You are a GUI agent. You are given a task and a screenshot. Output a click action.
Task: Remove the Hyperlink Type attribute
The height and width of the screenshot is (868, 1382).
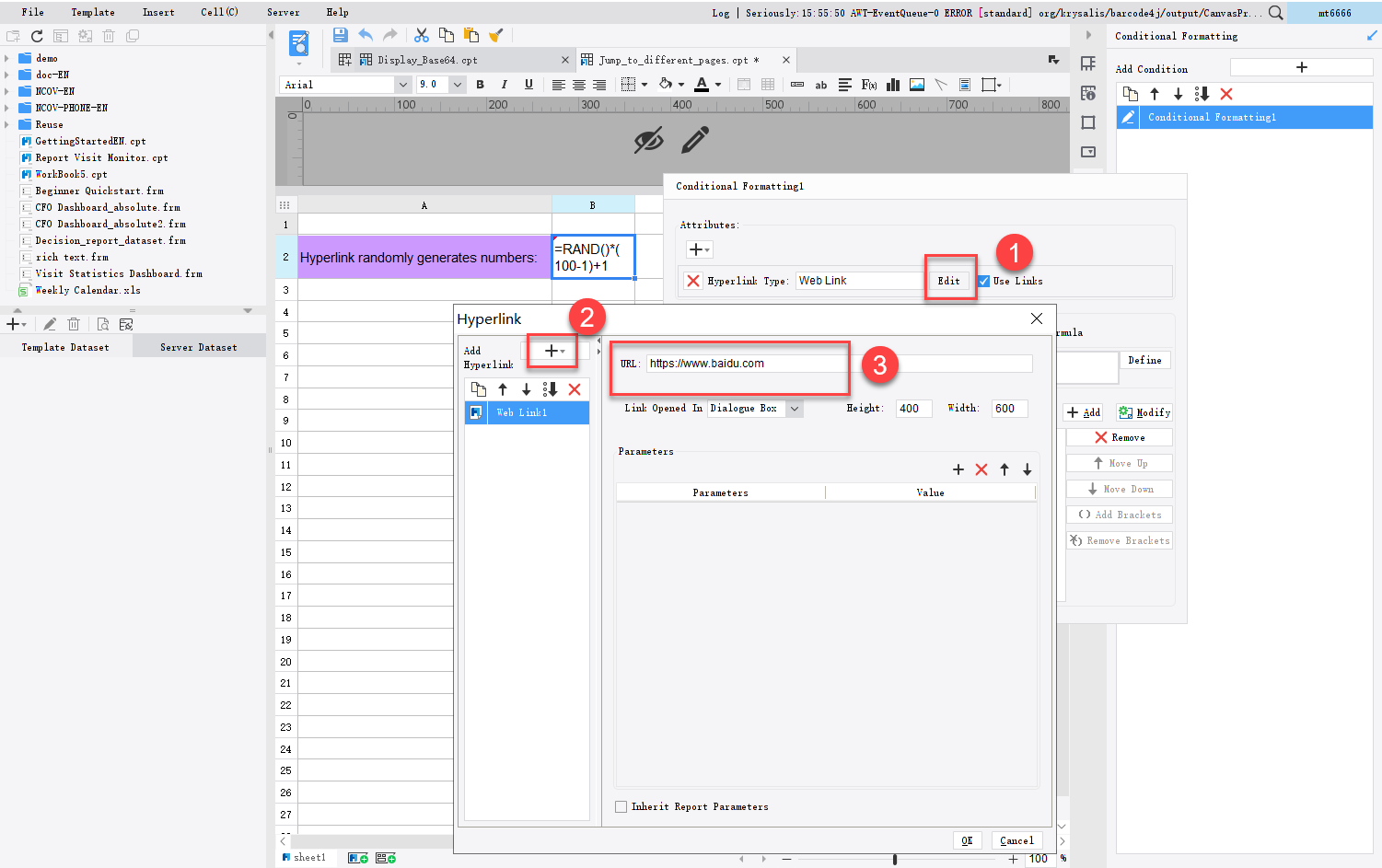693,281
